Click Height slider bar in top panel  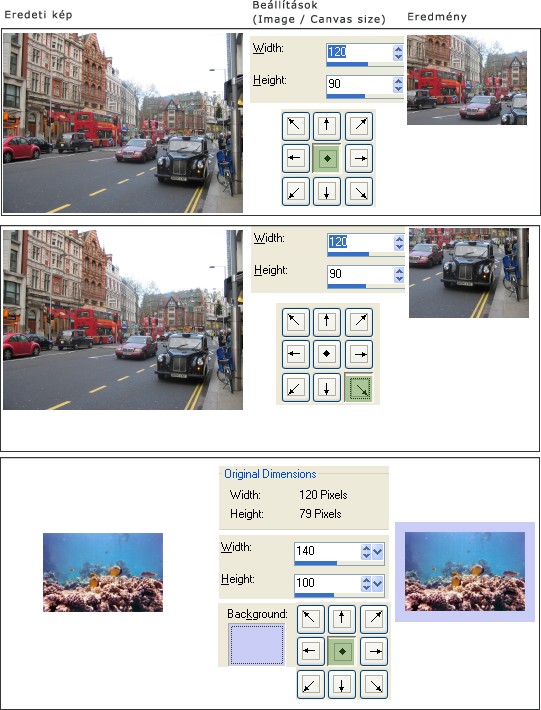pos(365,96)
